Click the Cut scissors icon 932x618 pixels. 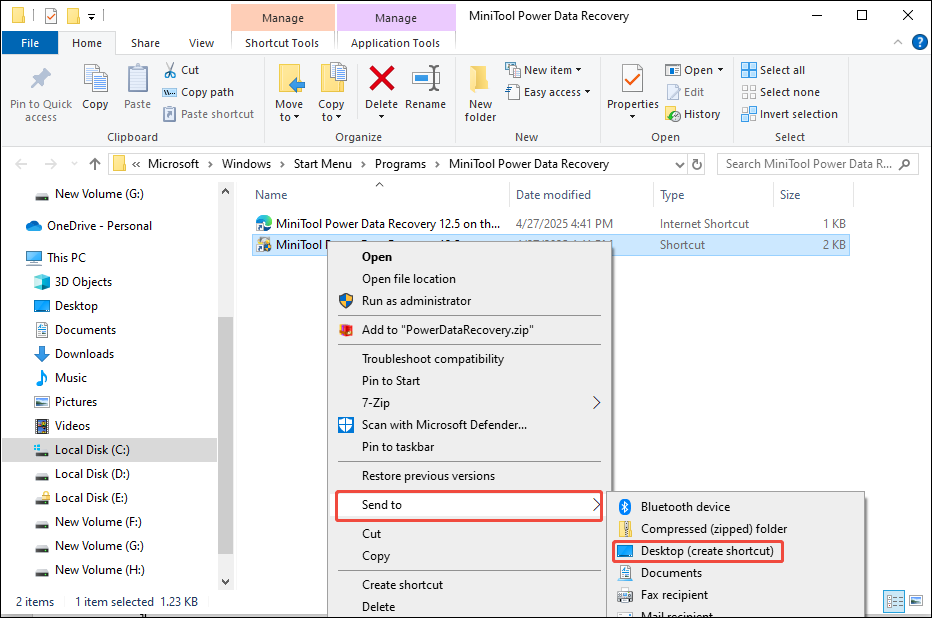169,70
